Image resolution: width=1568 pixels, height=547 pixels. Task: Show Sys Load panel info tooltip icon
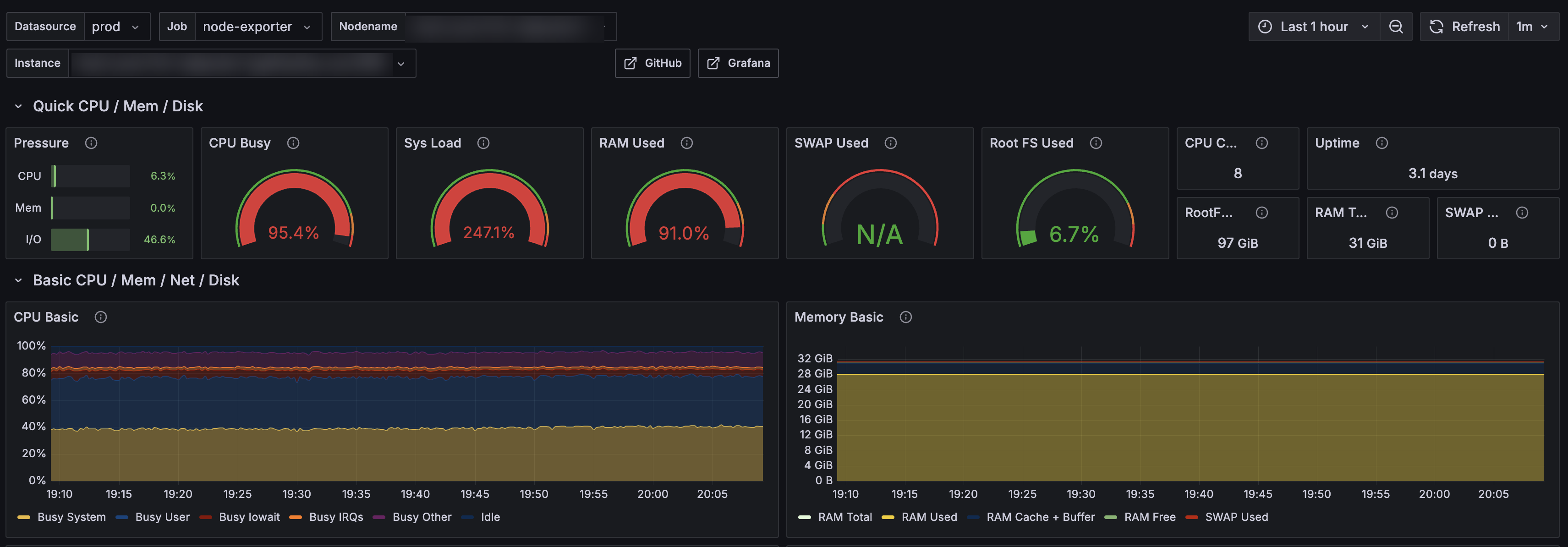(x=483, y=143)
